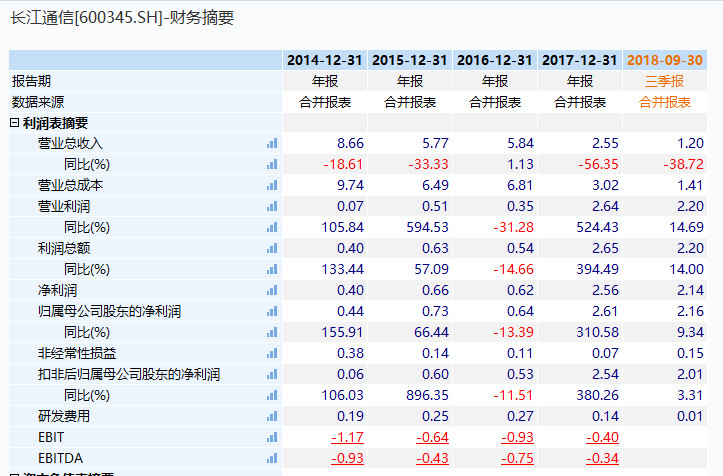Screen dimensions: 723x476
Task: Open EBIT value -0.40 link for 2017
Action: 602,437
